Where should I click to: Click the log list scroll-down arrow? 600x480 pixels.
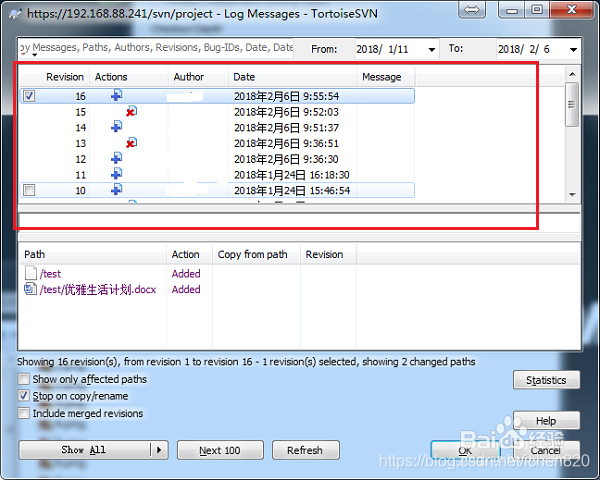(x=572, y=195)
